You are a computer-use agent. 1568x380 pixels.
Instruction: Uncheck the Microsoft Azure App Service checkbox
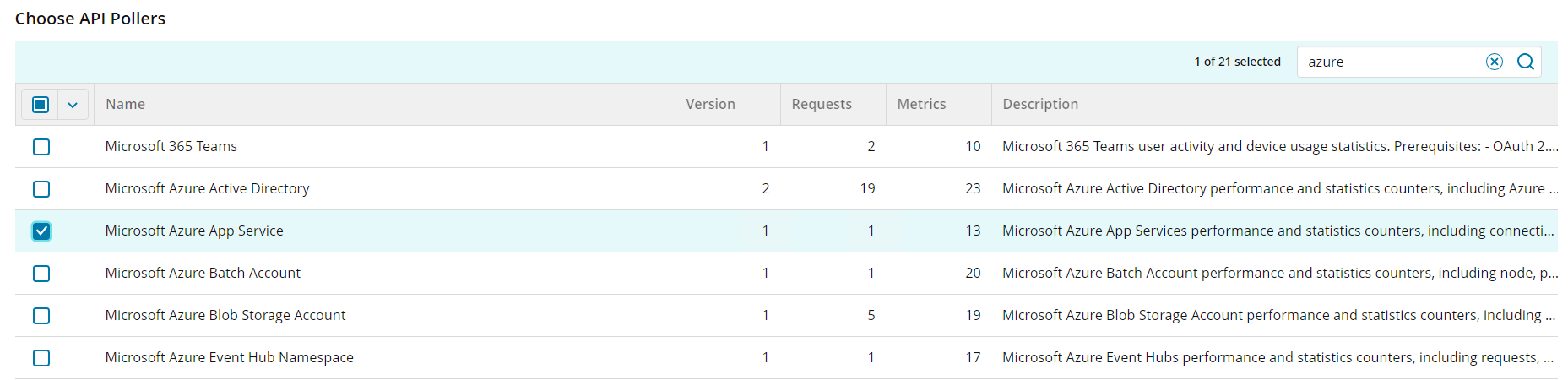click(41, 231)
